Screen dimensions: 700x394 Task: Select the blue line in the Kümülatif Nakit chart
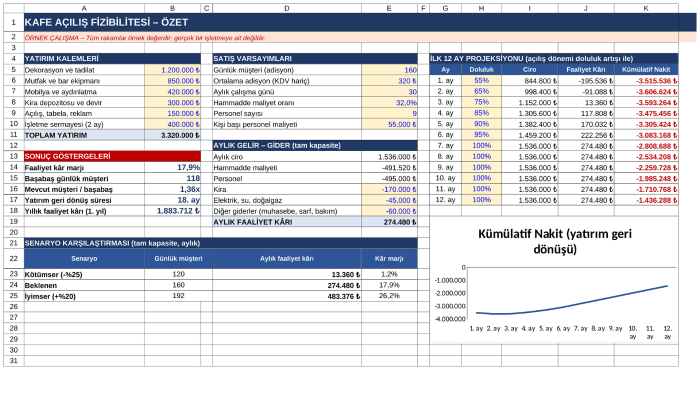[x=572, y=303]
